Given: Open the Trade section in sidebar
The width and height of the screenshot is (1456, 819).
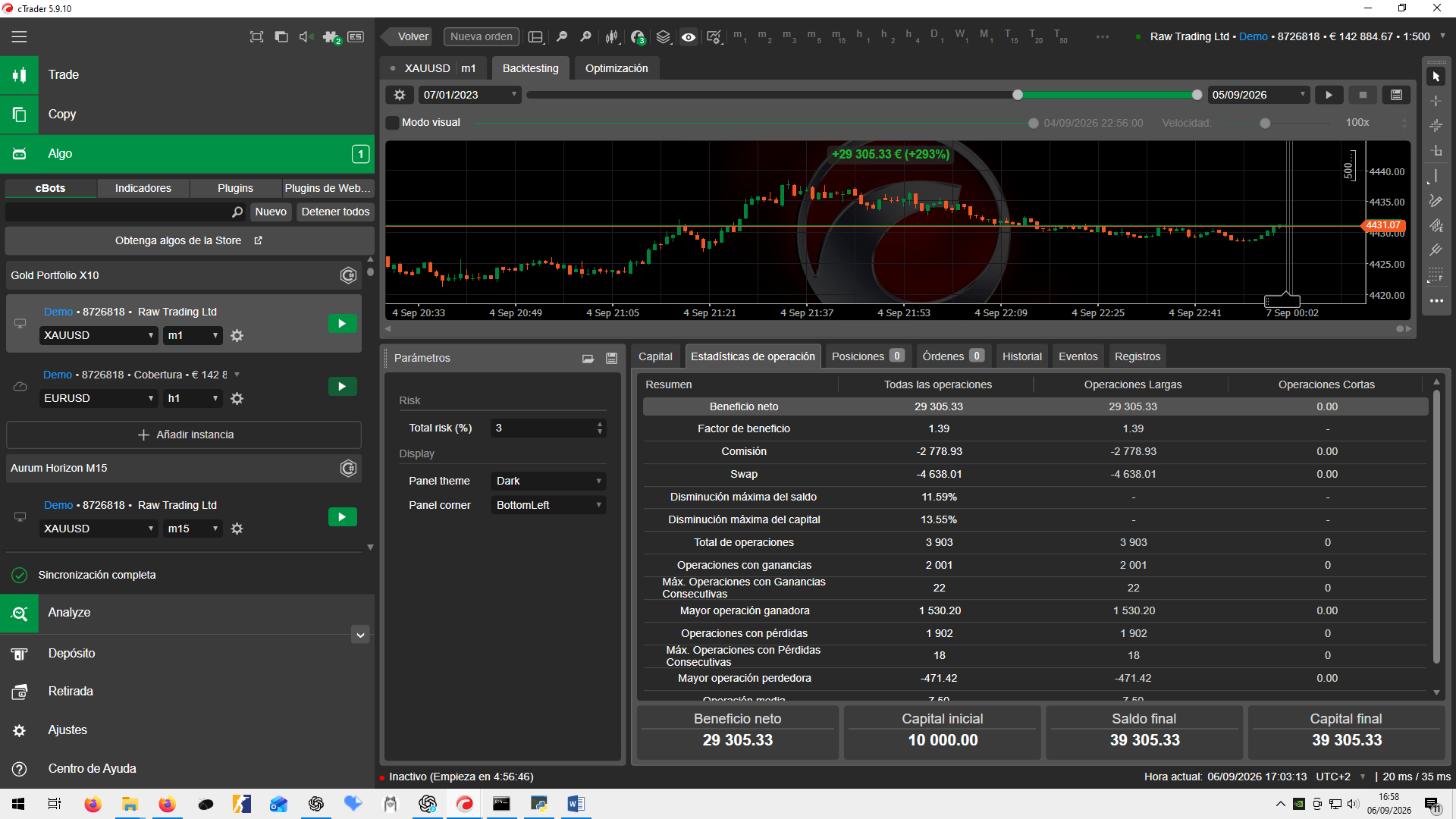Looking at the screenshot, I should tap(187, 75).
